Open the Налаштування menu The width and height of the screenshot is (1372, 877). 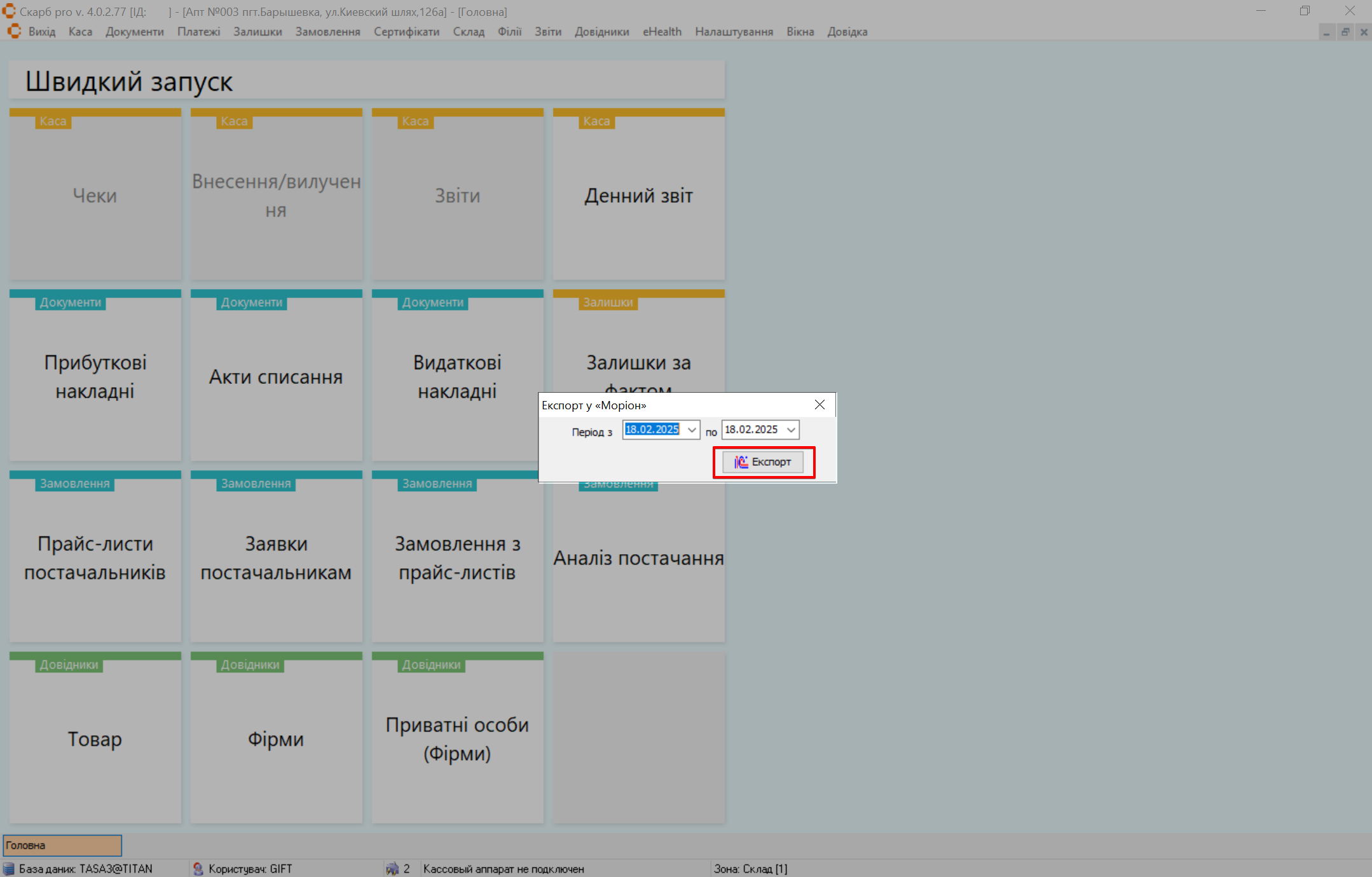734,32
